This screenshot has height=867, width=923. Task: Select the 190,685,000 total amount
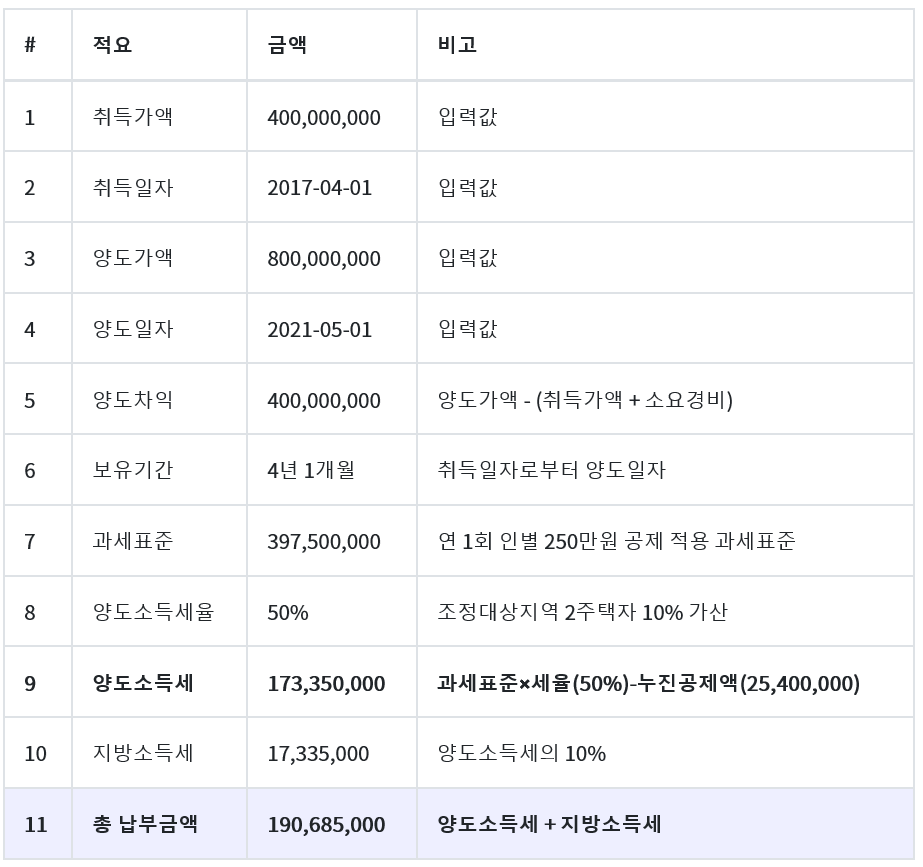326,824
